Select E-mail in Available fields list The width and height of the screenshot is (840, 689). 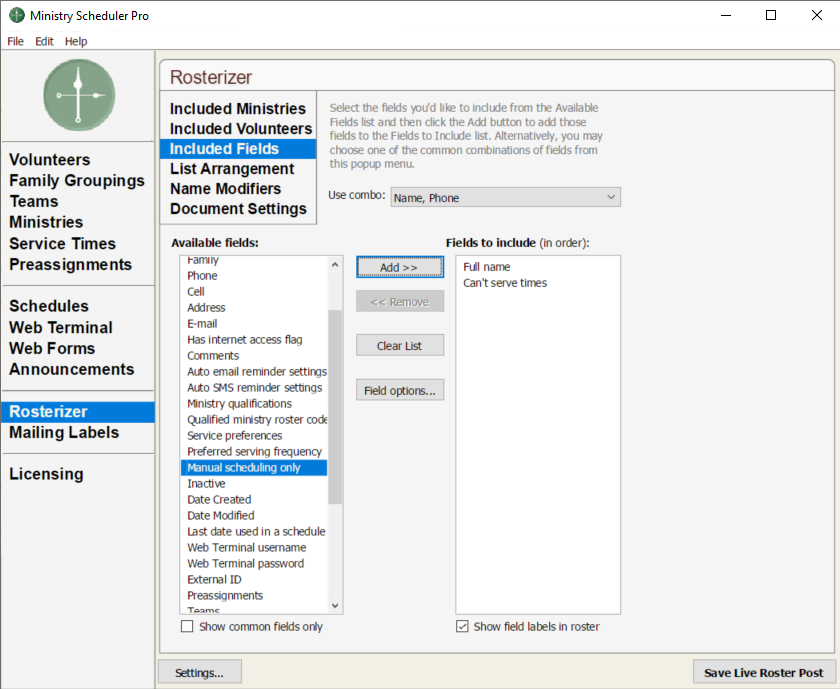coord(202,324)
